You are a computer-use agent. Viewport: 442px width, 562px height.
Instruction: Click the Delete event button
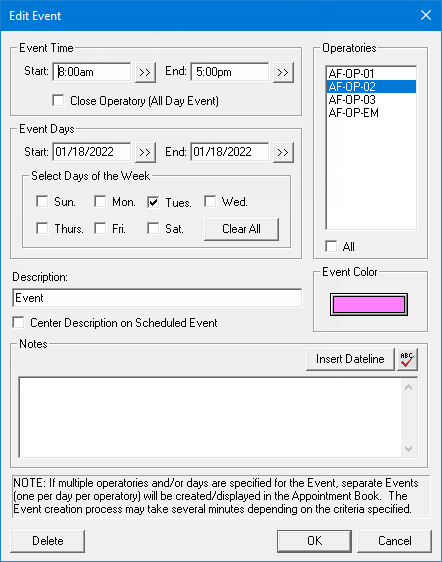tap(48, 541)
